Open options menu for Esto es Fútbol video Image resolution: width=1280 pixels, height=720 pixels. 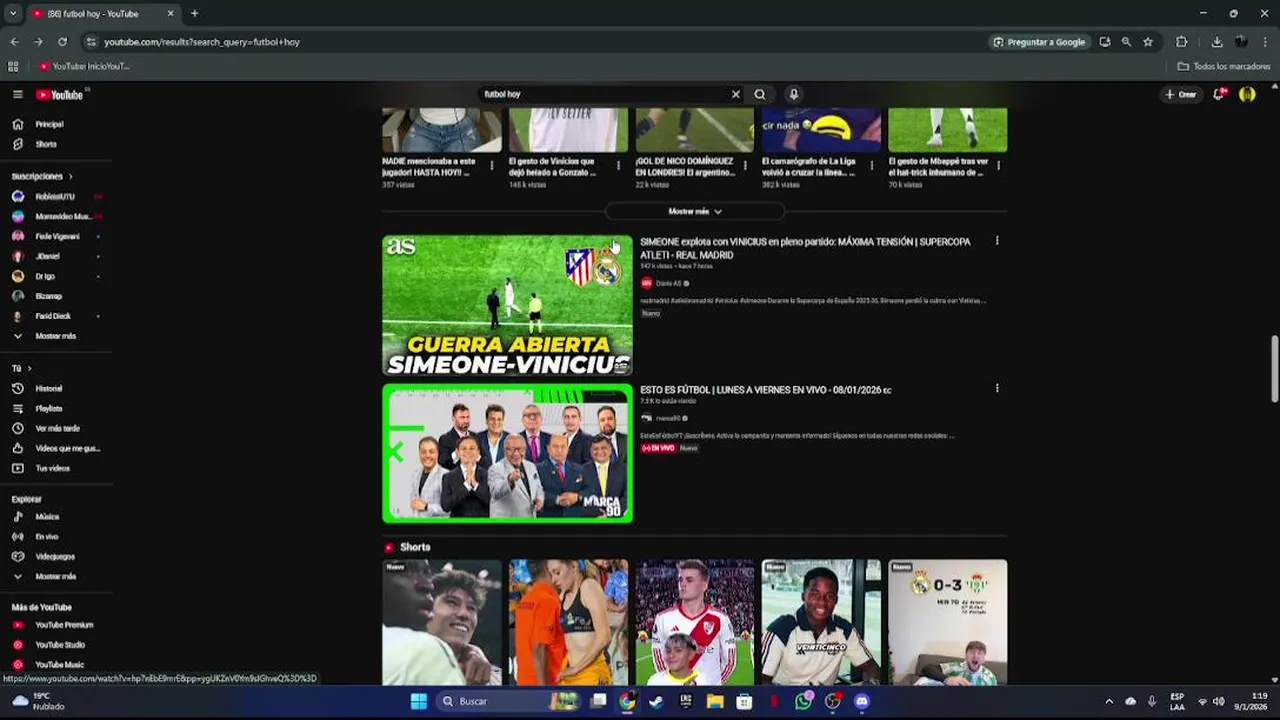point(996,388)
